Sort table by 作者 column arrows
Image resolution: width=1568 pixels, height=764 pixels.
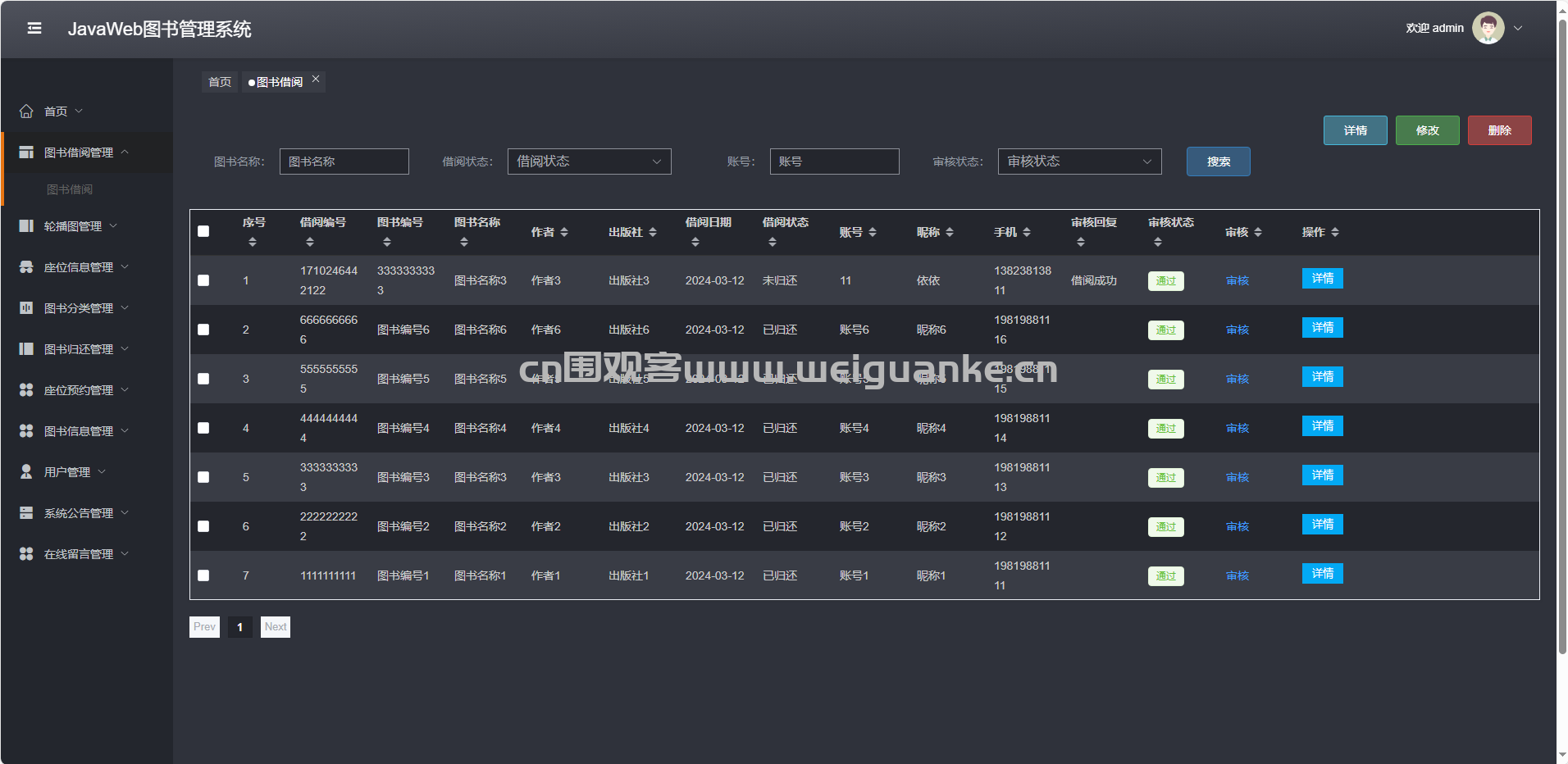click(x=564, y=233)
